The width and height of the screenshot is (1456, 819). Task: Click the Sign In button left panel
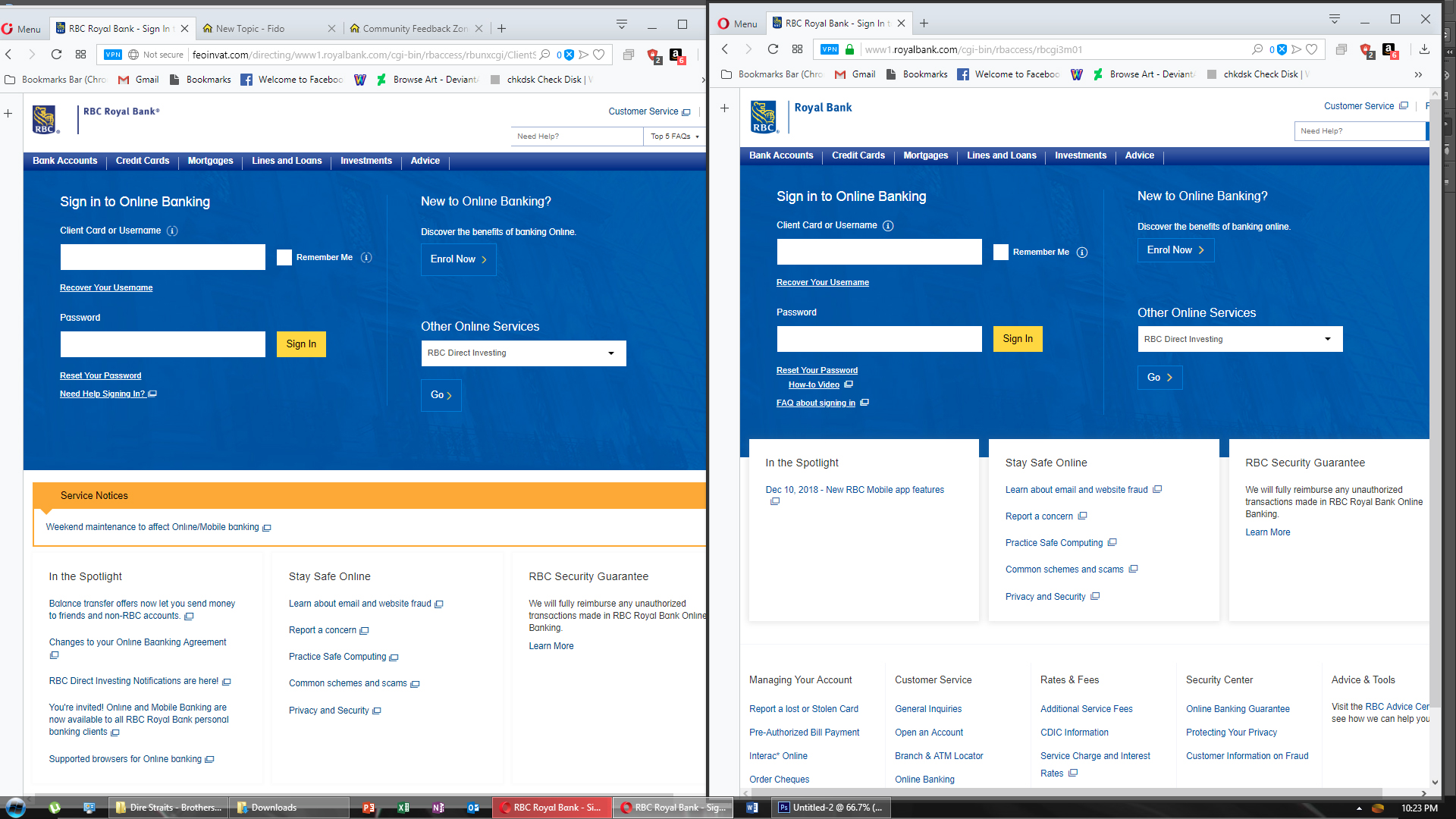point(301,344)
